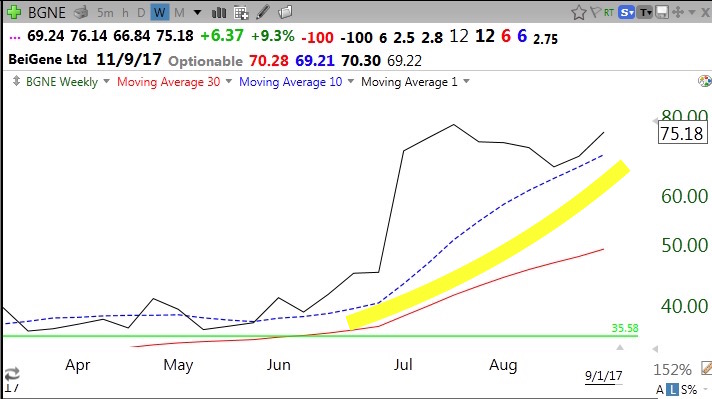The height and width of the screenshot is (399, 712).
Task: Add BGNE to favorites with star icon
Action: tap(579, 12)
